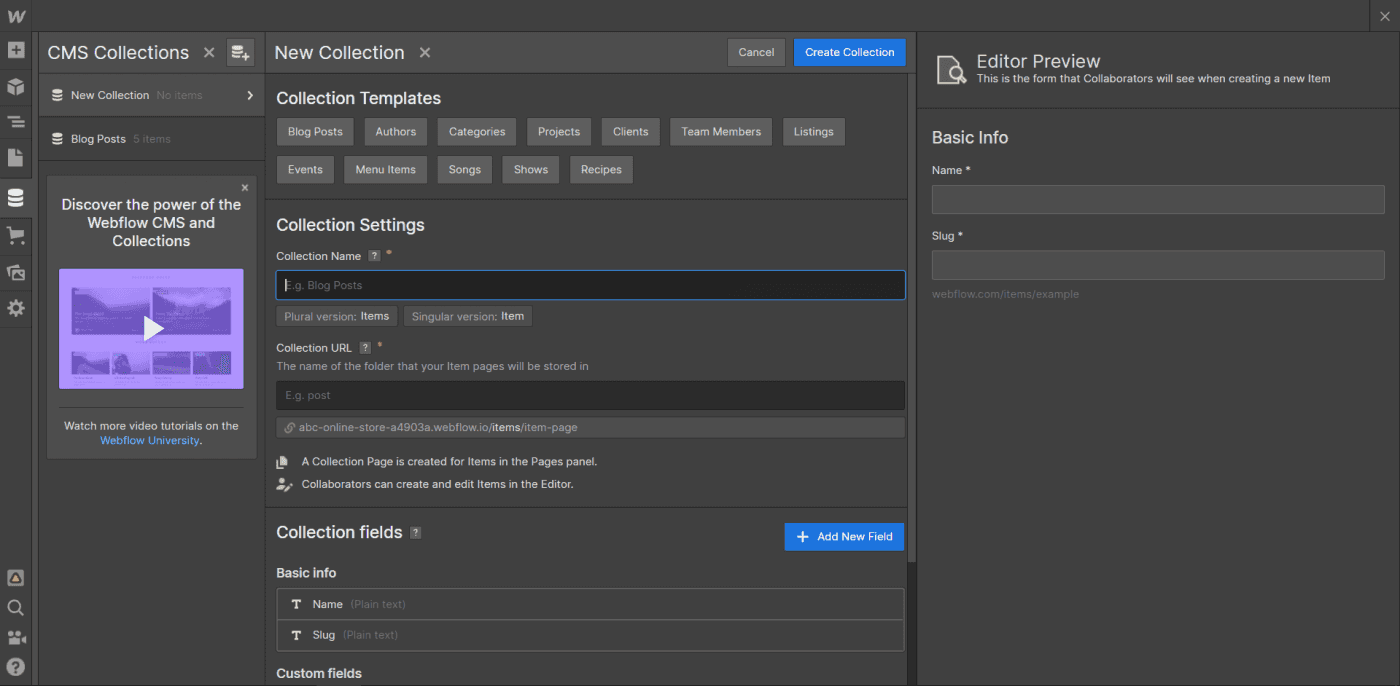Screen dimensions: 1400x686
Task: Click help icon next to Collection Name
Action: [x=374, y=256]
